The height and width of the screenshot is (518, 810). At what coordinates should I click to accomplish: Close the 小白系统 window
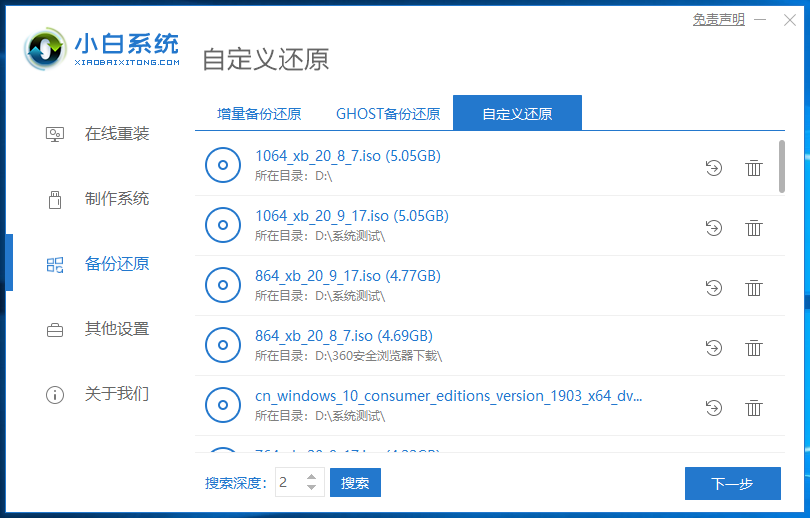coord(789,20)
